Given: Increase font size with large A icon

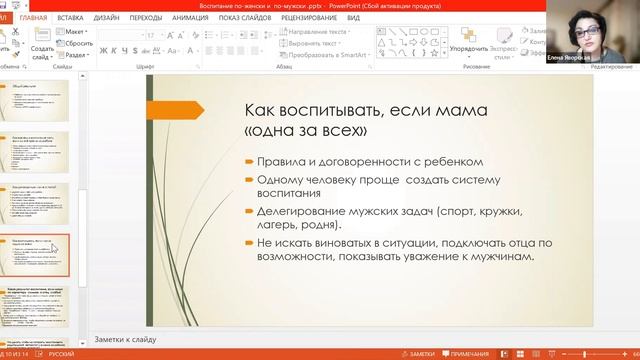Looking at the screenshot, I should tap(170, 36).
